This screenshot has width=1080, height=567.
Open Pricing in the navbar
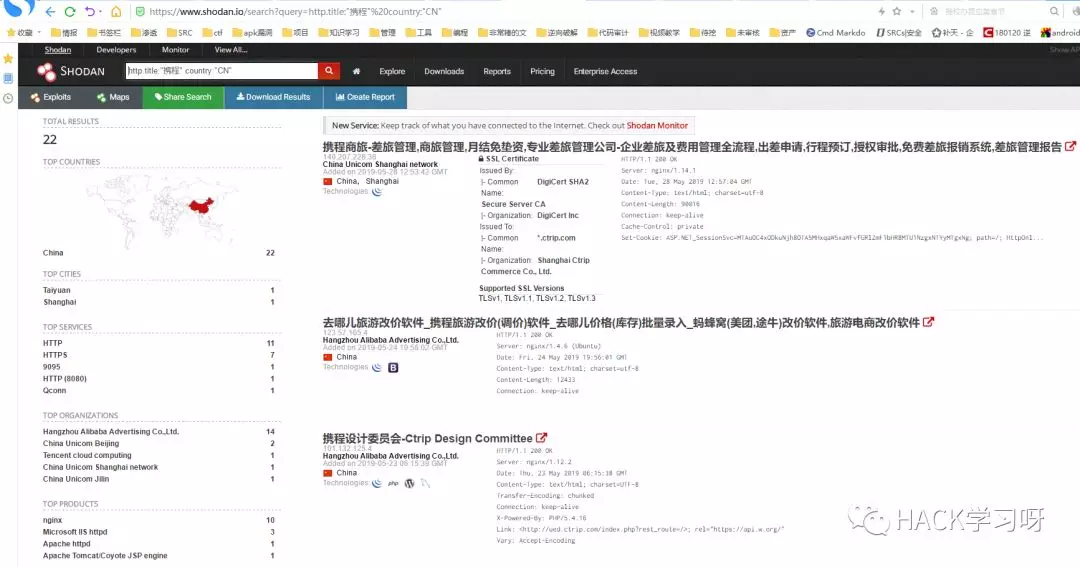pyautogui.click(x=542, y=71)
